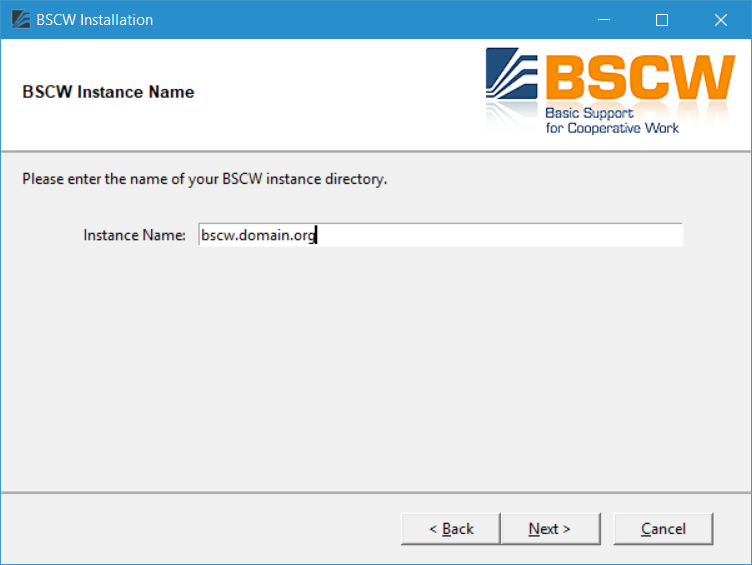Click the "BSCW Installation" title bar text
Image resolution: width=752 pixels, height=565 pixels.
pos(94,20)
